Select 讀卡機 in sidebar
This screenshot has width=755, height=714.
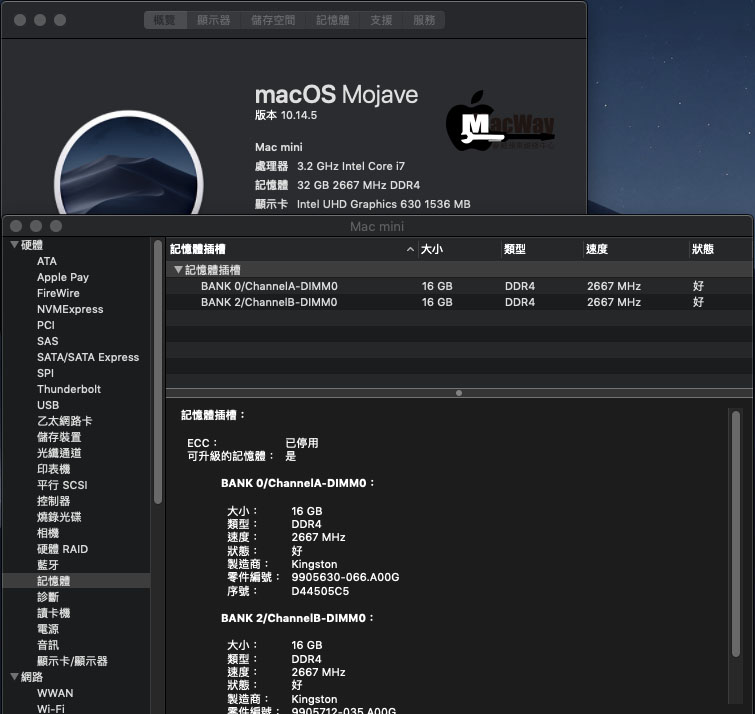point(53,613)
